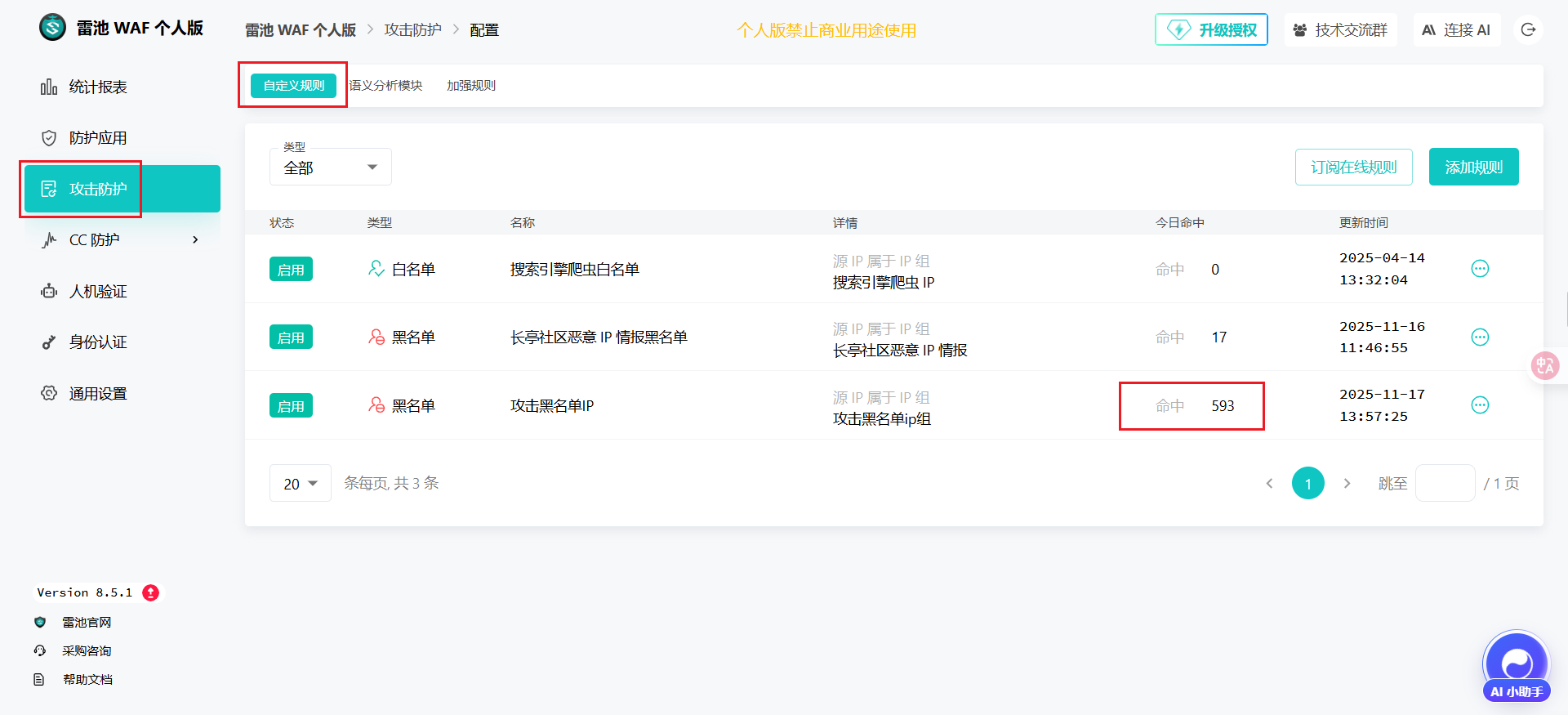Click the 订阅在线规则 button

click(x=1353, y=167)
